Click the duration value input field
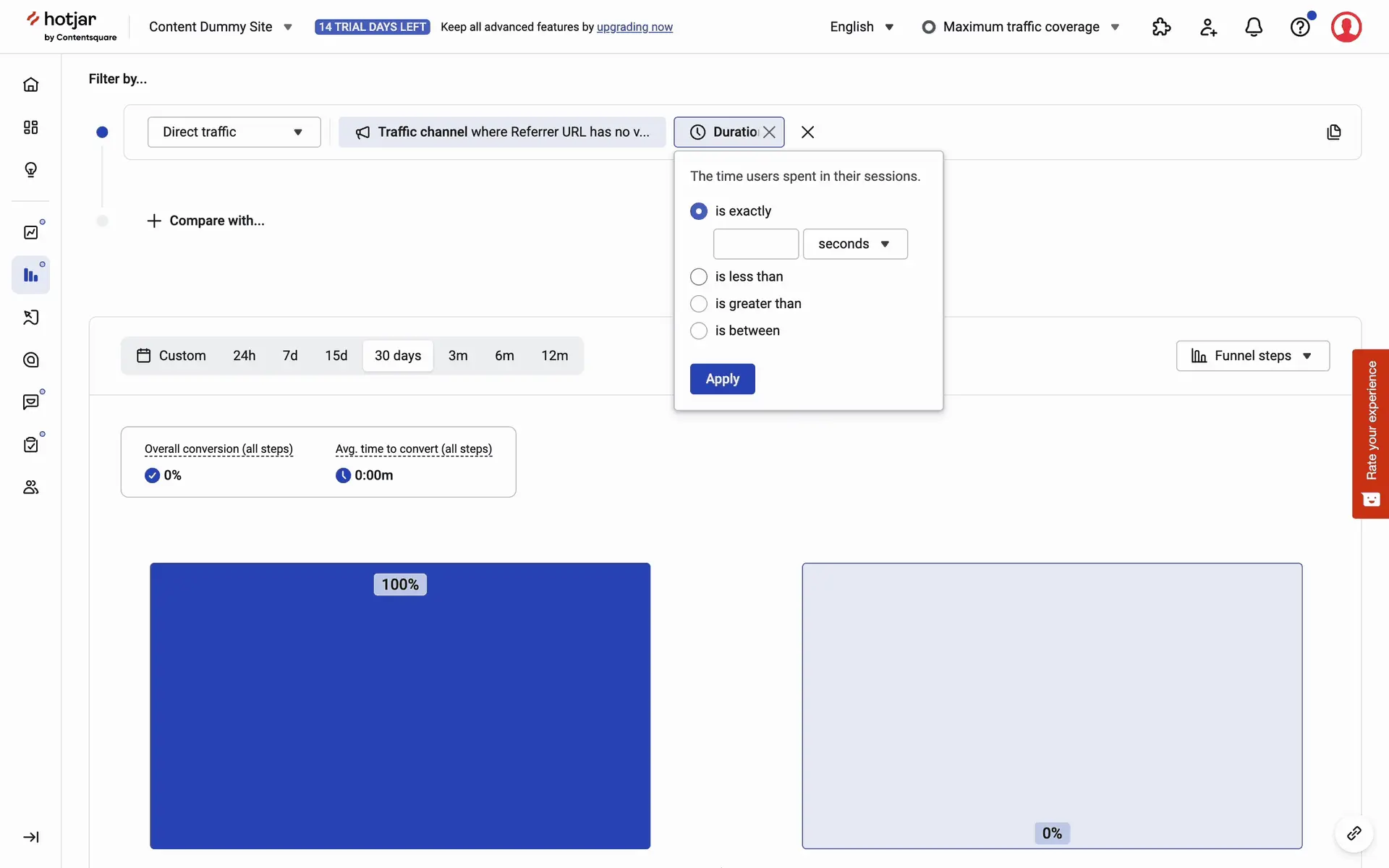1389x868 pixels. (755, 244)
